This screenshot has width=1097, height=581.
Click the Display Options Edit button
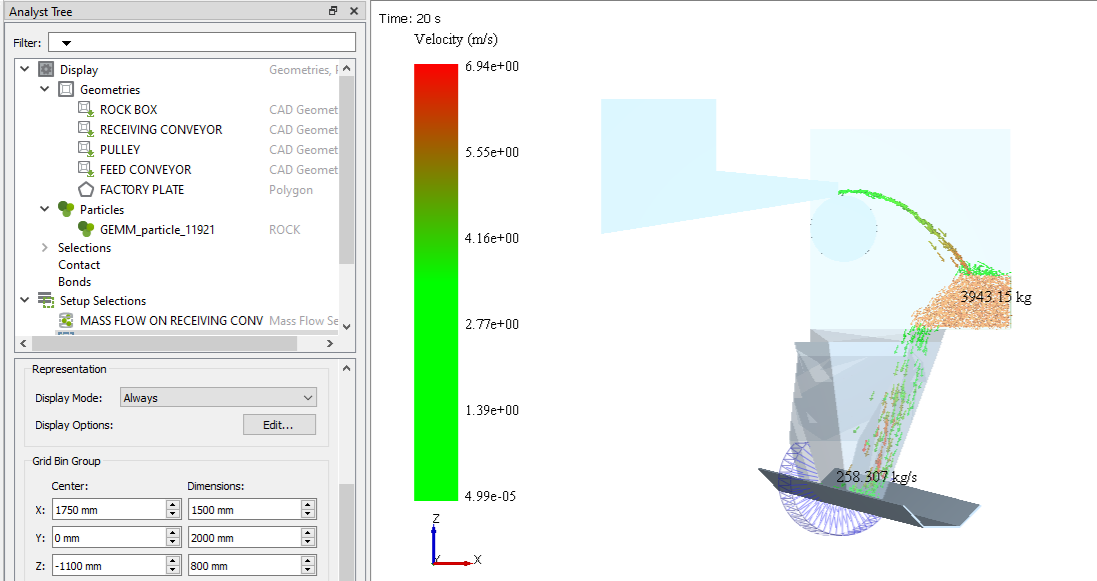pyautogui.click(x=279, y=425)
